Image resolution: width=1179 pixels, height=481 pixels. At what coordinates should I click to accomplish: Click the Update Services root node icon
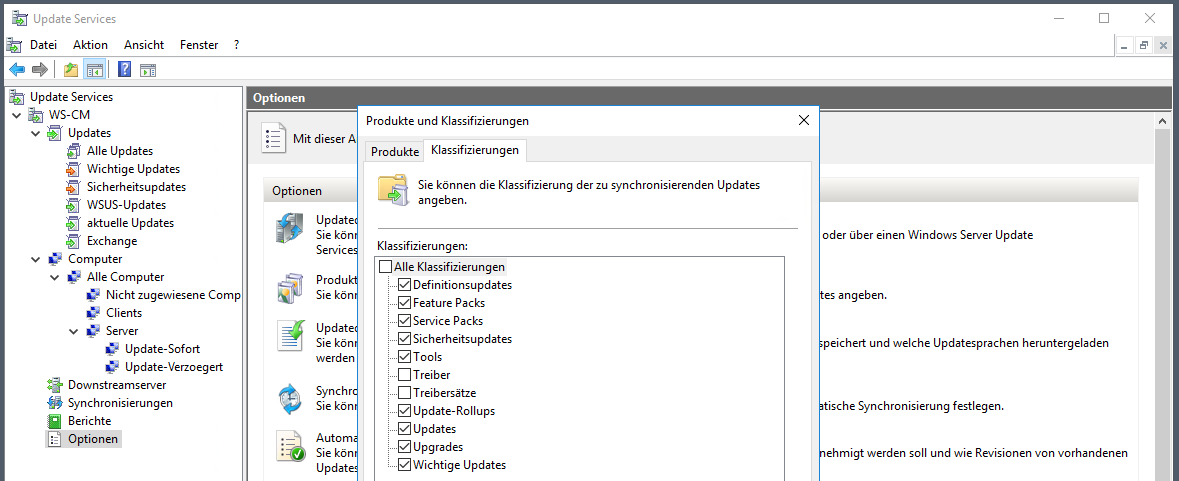point(17,97)
